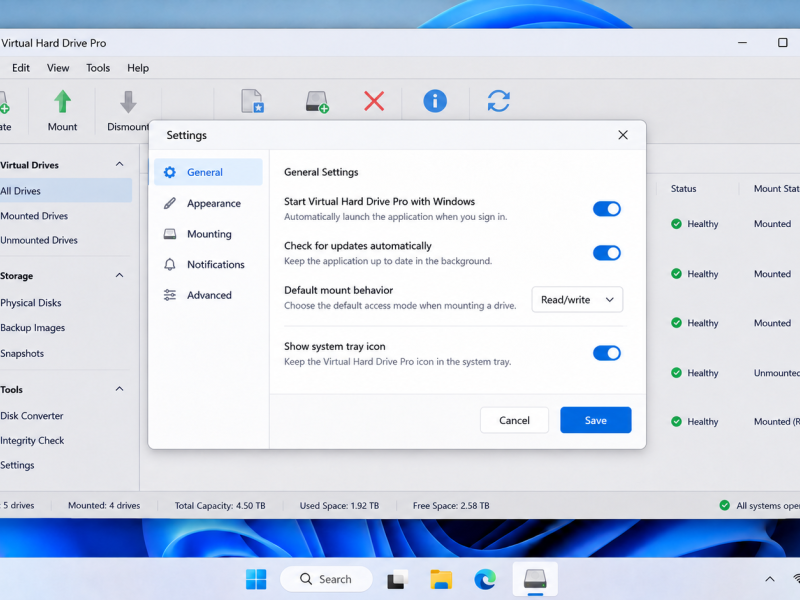Image resolution: width=800 pixels, height=600 pixels.
Task: Minimize the Virtual Hard Drive Pro window
Action: 742,43
